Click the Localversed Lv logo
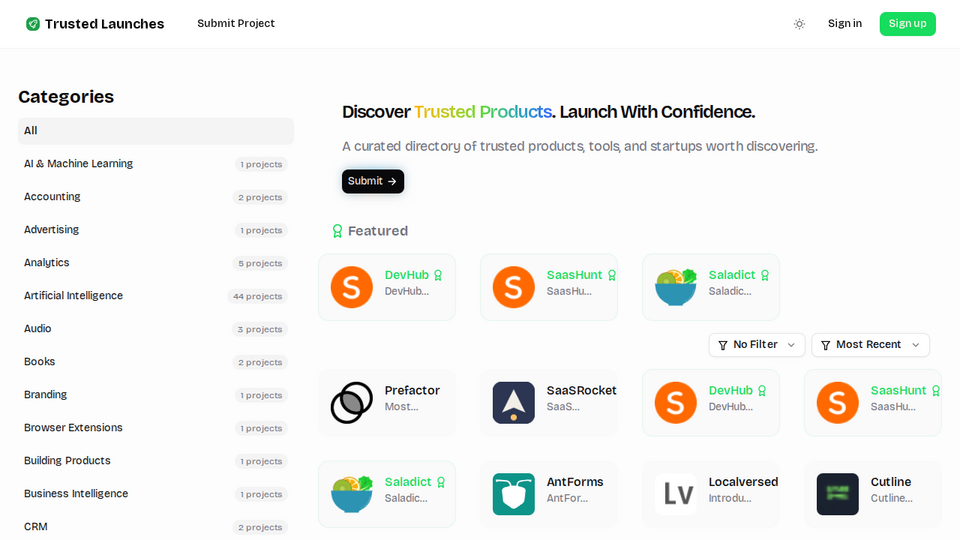The height and width of the screenshot is (540, 960). point(676,494)
